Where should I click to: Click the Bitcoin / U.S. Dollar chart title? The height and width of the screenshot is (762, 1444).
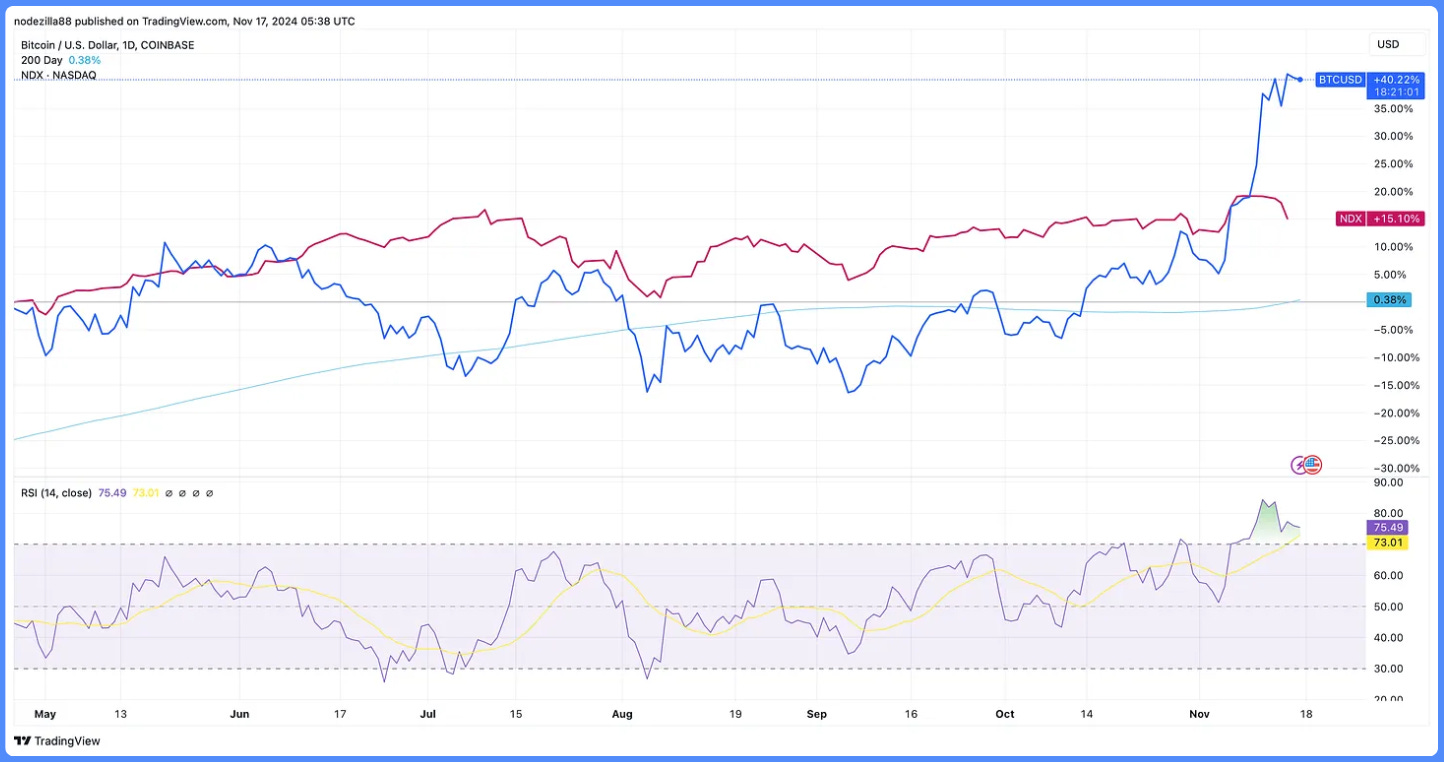point(108,45)
